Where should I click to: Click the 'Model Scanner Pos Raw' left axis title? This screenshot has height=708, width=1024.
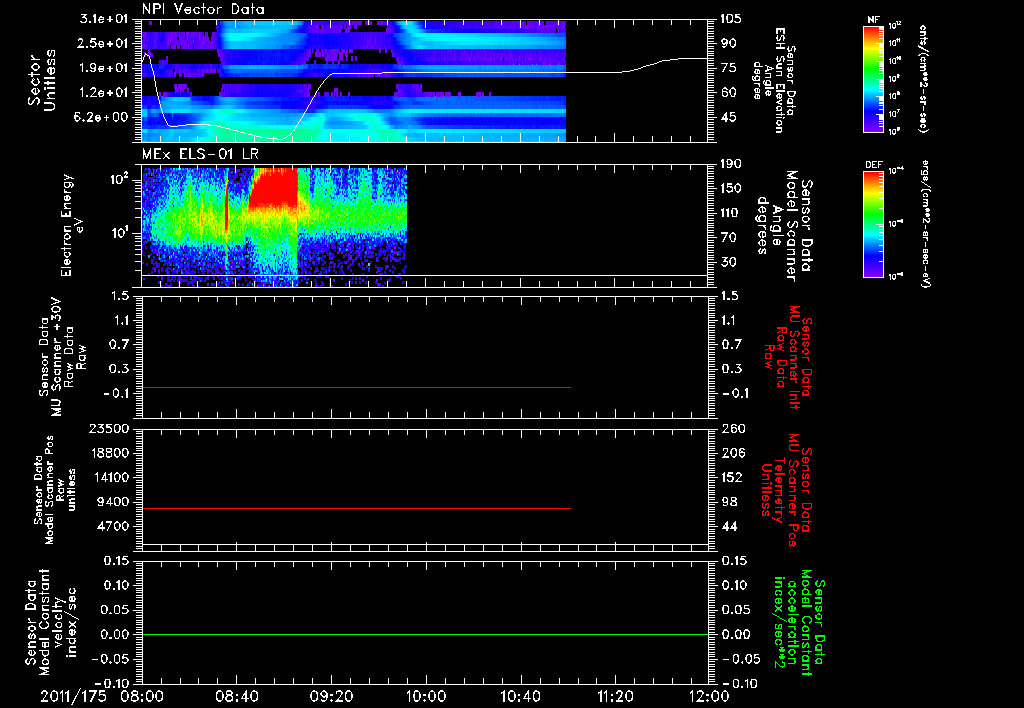pyautogui.click(x=56, y=490)
